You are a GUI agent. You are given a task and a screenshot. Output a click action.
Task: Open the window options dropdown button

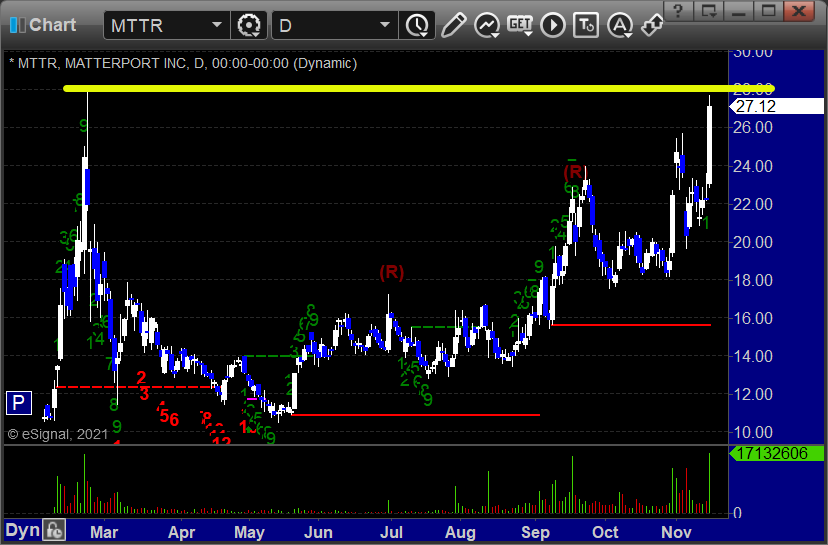[x=708, y=11]
